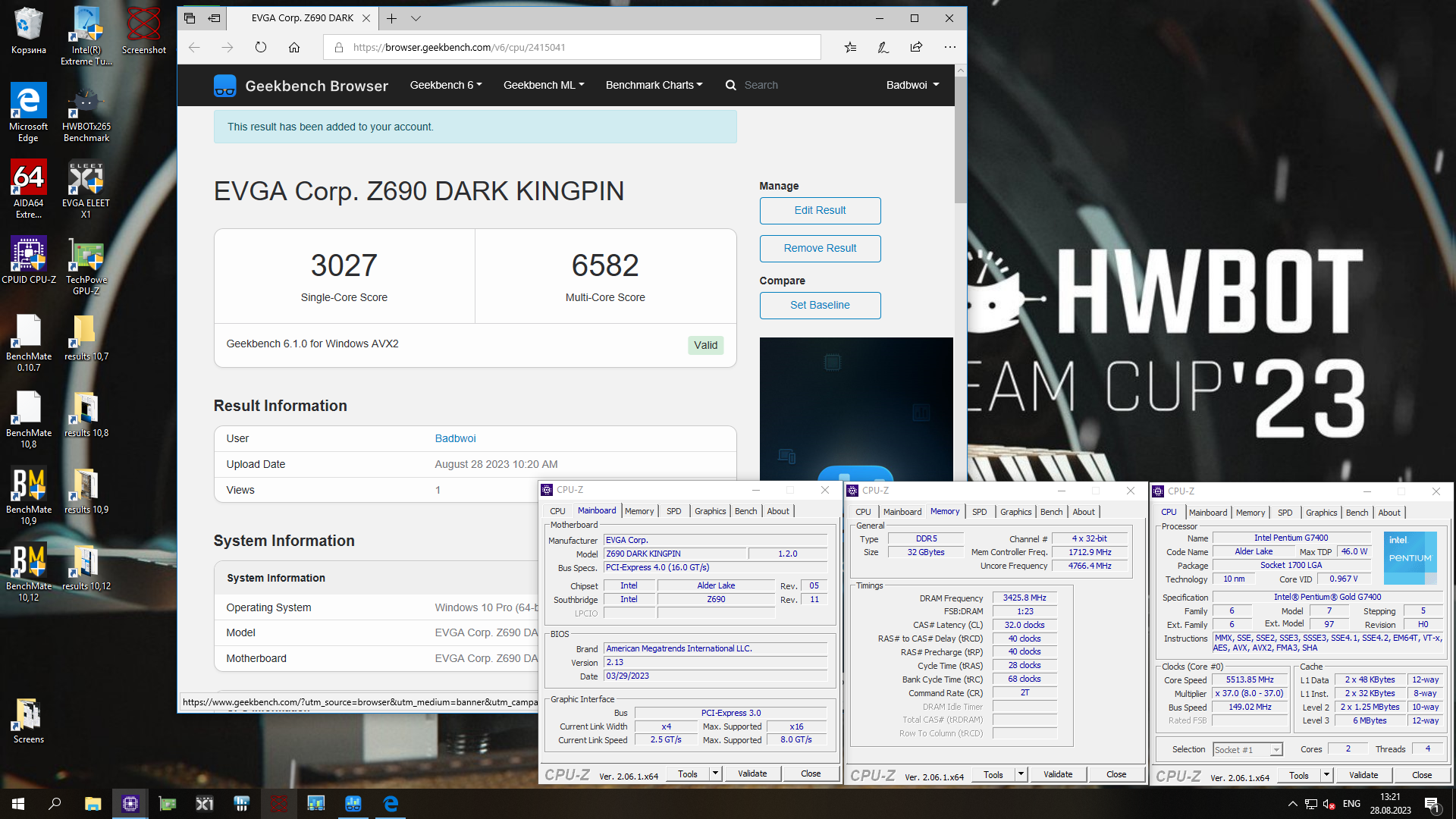This screenshot has width=1456, height=819.
Task: Click Tools button in right CPU-Z window
Action: tap(1299, 775)
